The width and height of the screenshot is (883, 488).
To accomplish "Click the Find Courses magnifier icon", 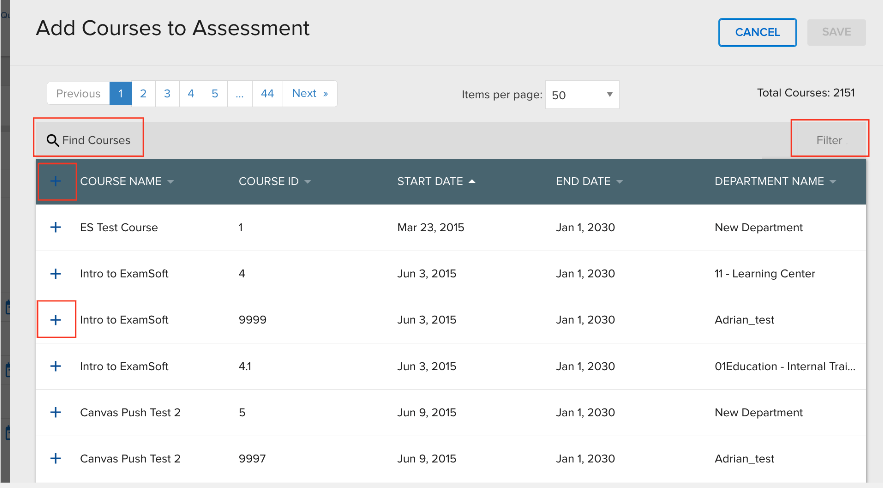I will 52,140.
